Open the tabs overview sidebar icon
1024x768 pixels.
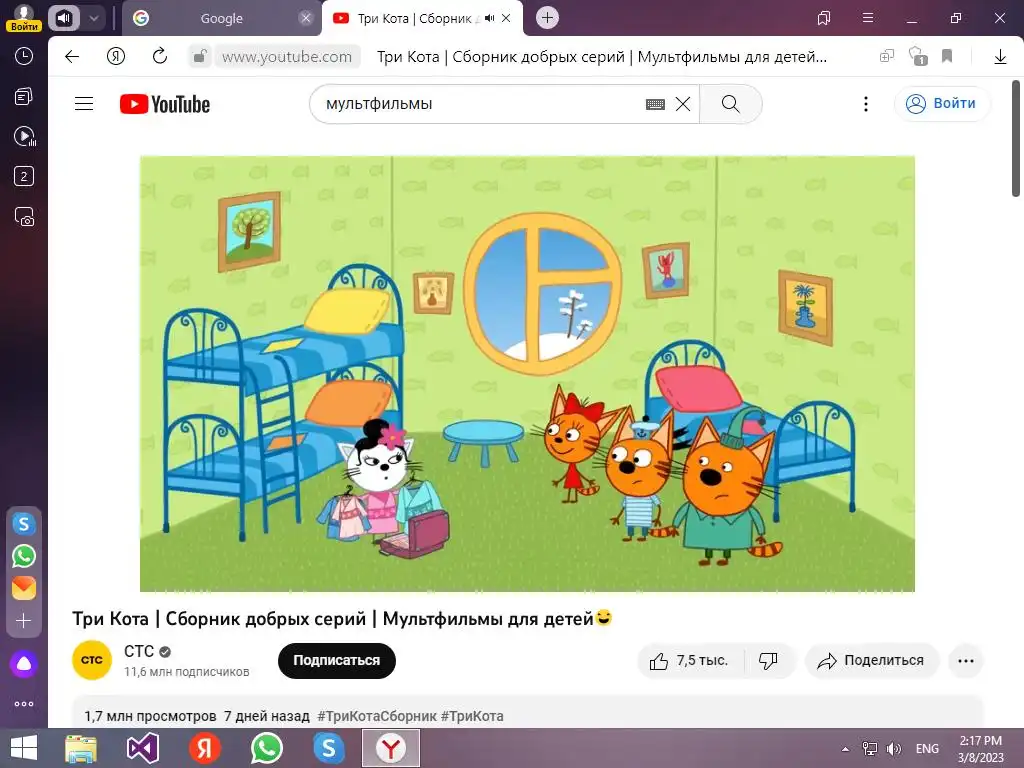pyautogui.click(x=24, y=97)
